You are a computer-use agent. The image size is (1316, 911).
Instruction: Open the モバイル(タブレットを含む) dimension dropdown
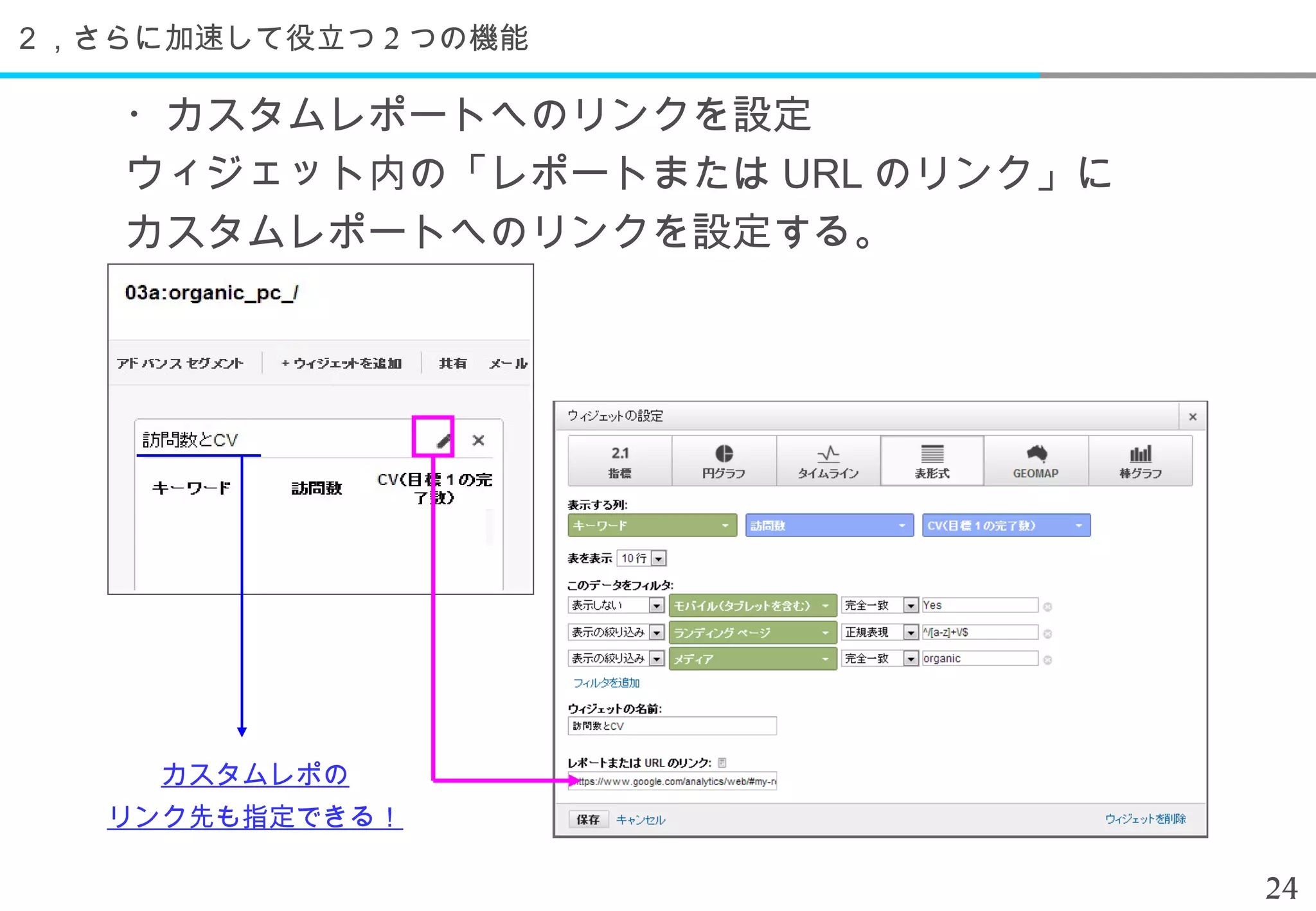click(752, 605)
